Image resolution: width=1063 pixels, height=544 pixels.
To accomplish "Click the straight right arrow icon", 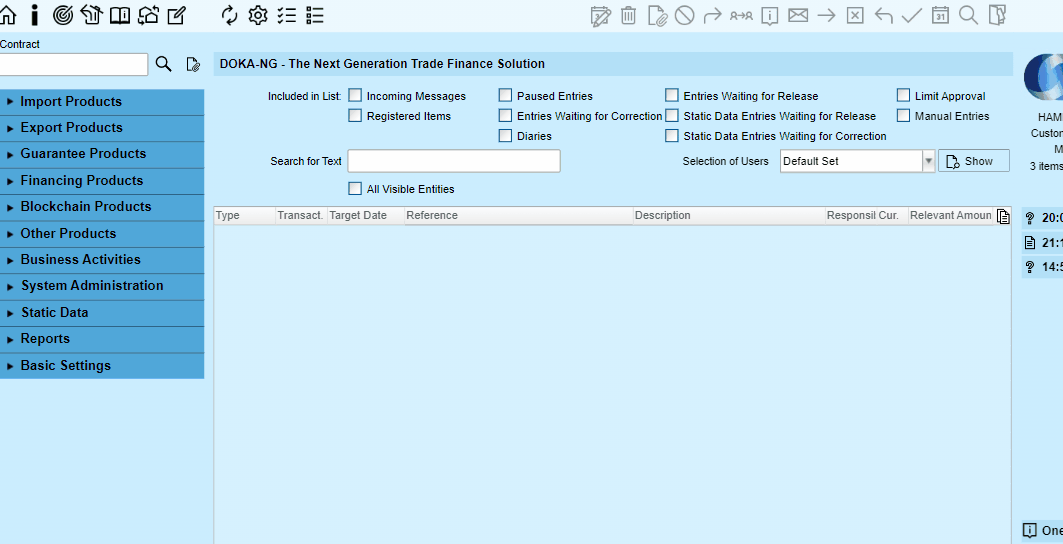I will point(826,15).
